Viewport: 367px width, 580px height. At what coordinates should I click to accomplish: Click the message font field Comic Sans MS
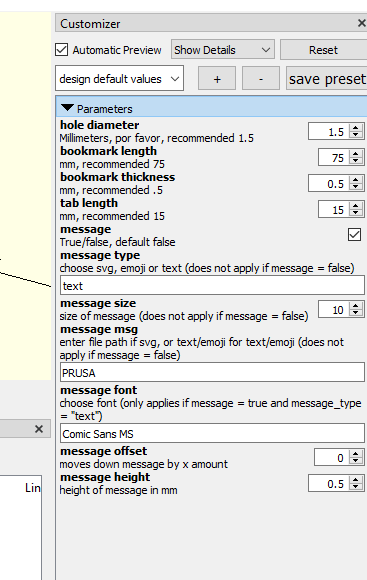(x=212, y=434)
